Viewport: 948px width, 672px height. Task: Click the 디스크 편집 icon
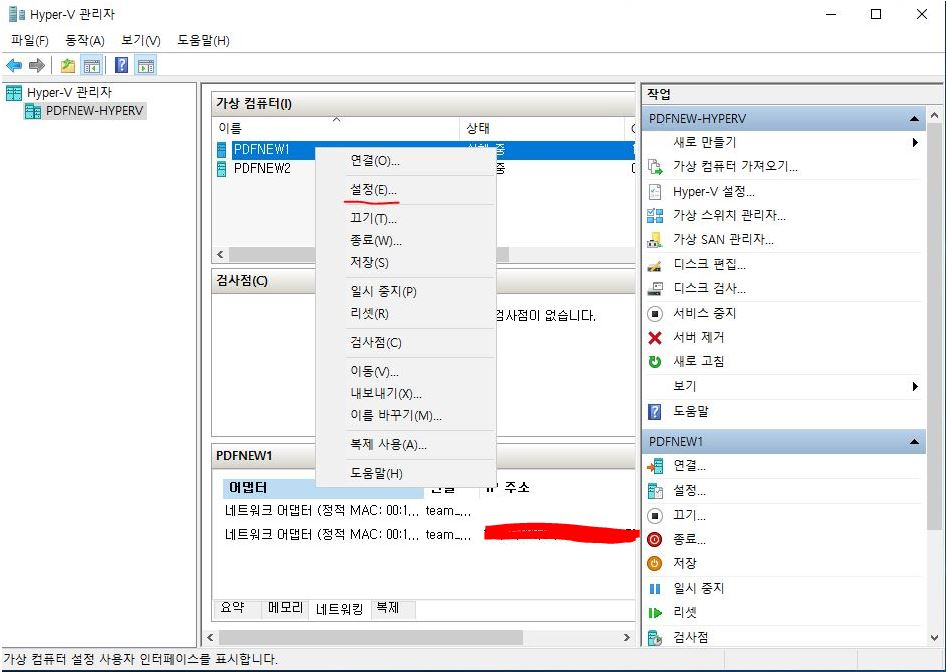pos(655,264)
